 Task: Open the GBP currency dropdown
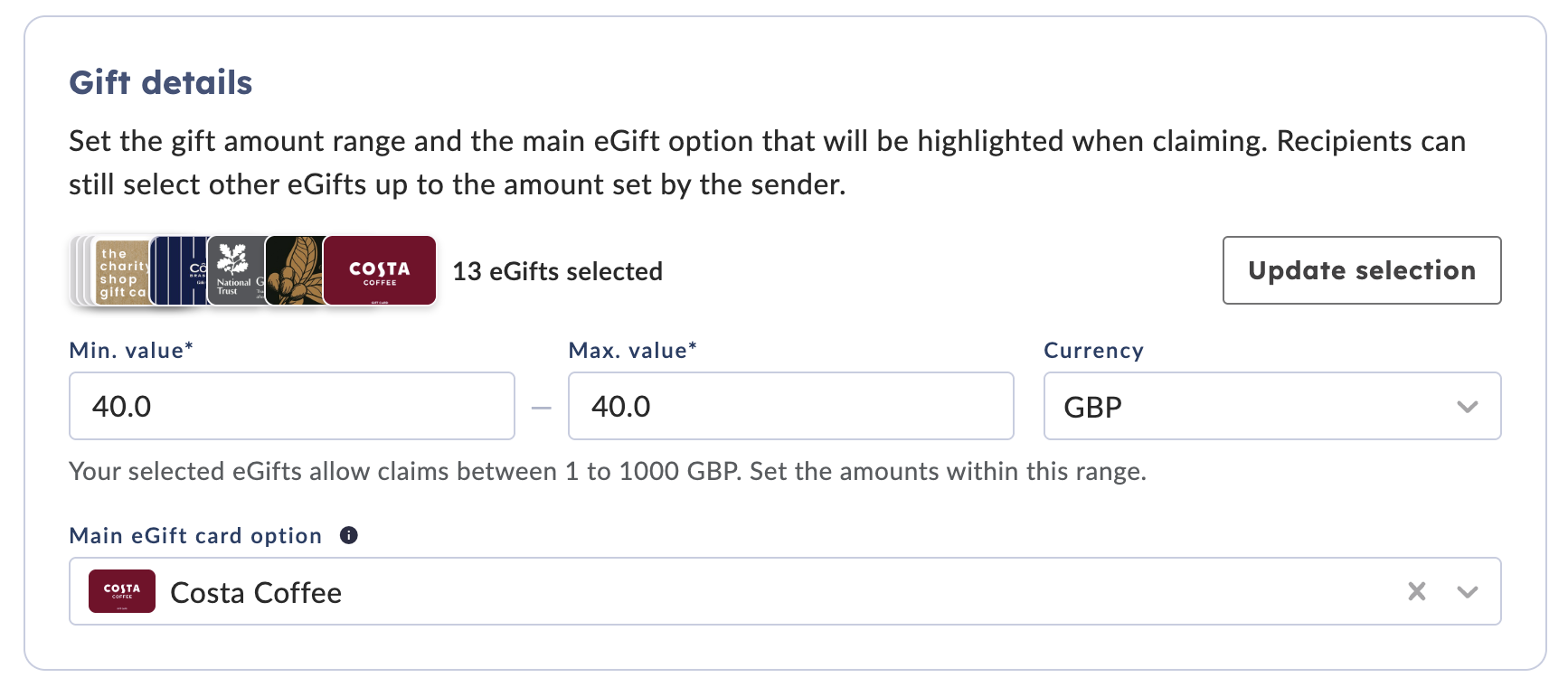point(1272,406)
